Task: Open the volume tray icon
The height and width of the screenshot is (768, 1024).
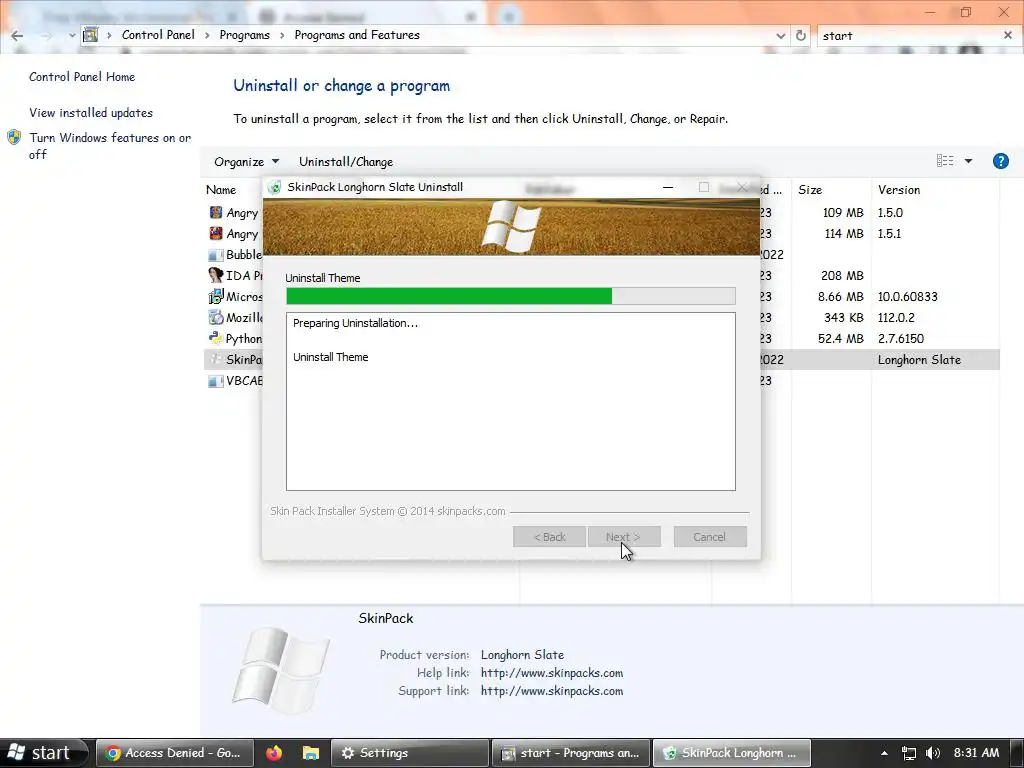Action: tap(933, 753)
